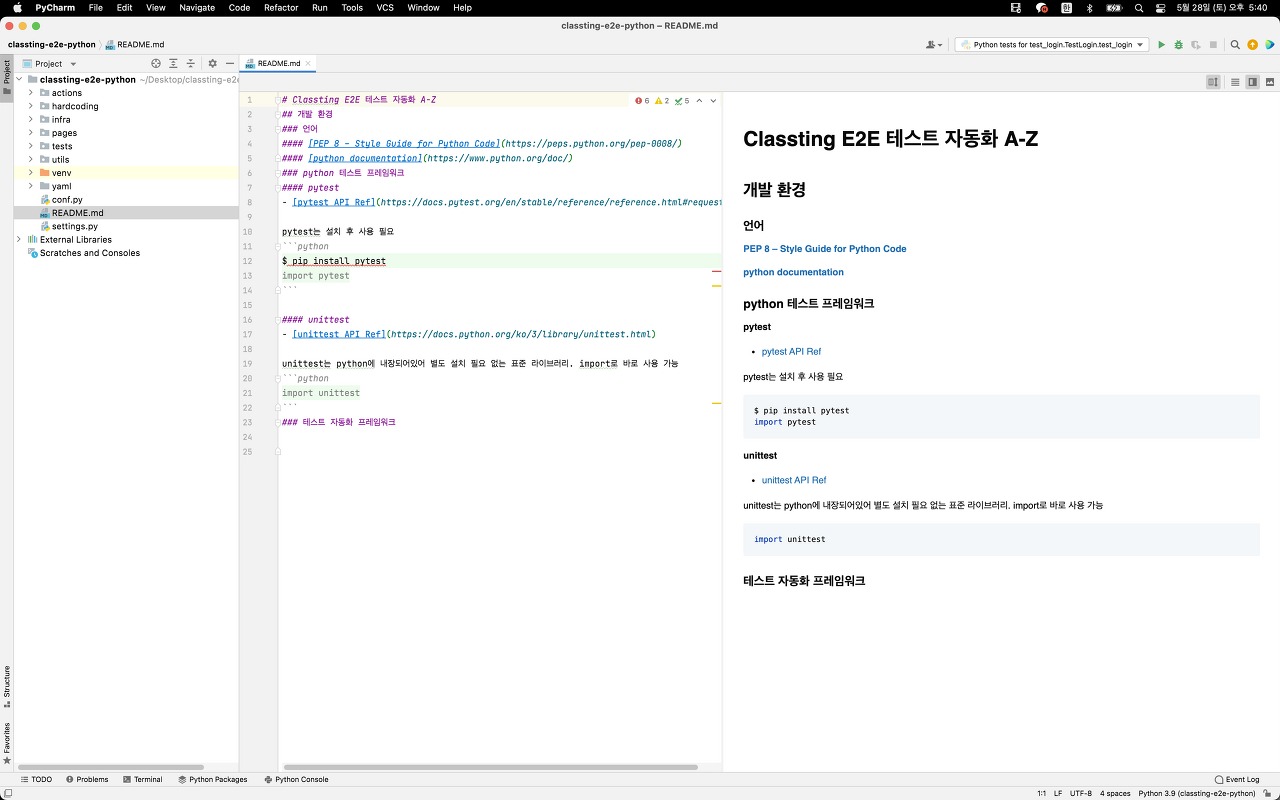1280x800 pixels.
Task: Toggle the Favorites side tab
Action: pyautogui.click(x=7, y=744)
